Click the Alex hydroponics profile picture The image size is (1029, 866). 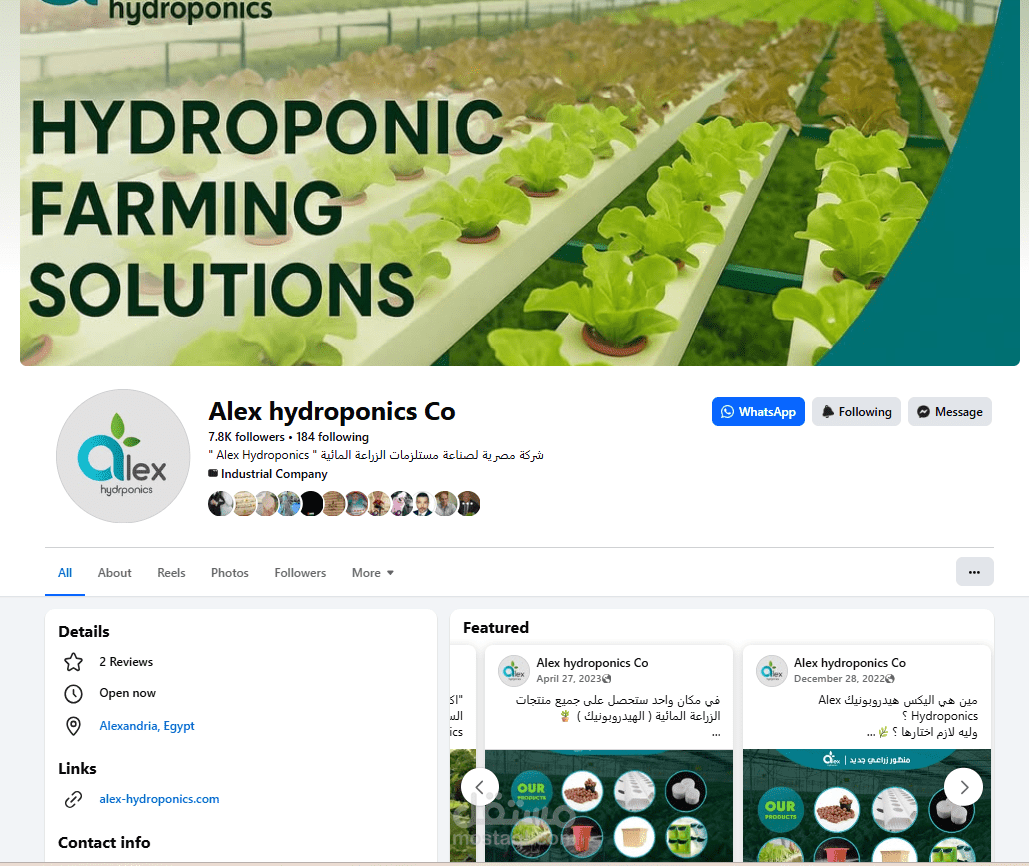coord(123,456)
